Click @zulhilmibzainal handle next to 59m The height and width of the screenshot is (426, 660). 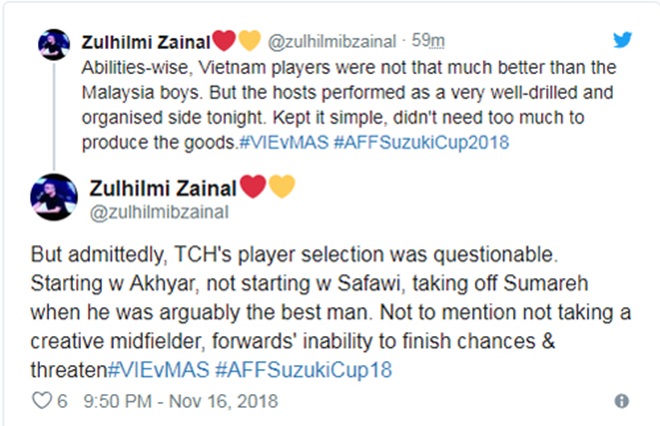tap(327, 41)
